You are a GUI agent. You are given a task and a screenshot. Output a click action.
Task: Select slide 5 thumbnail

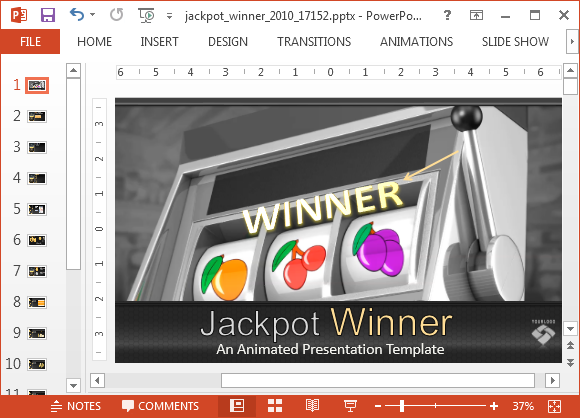pos(37,209)
